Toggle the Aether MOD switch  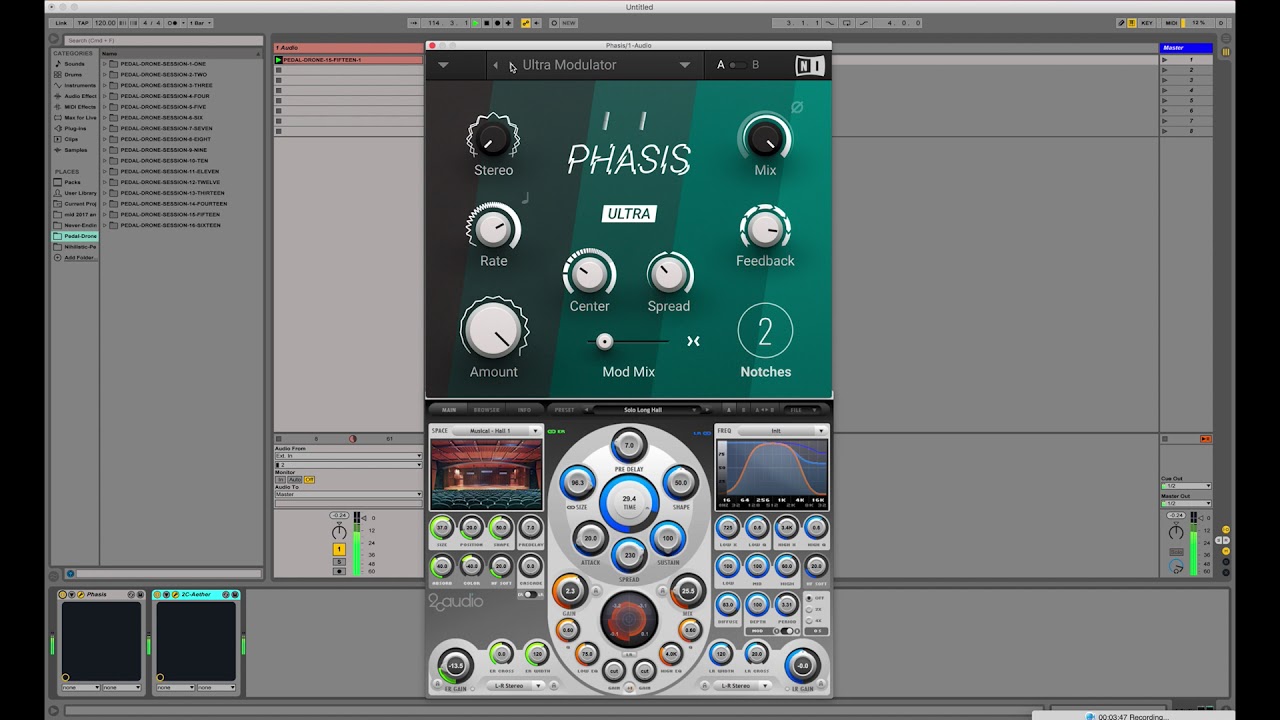click(x=786, y=631)
